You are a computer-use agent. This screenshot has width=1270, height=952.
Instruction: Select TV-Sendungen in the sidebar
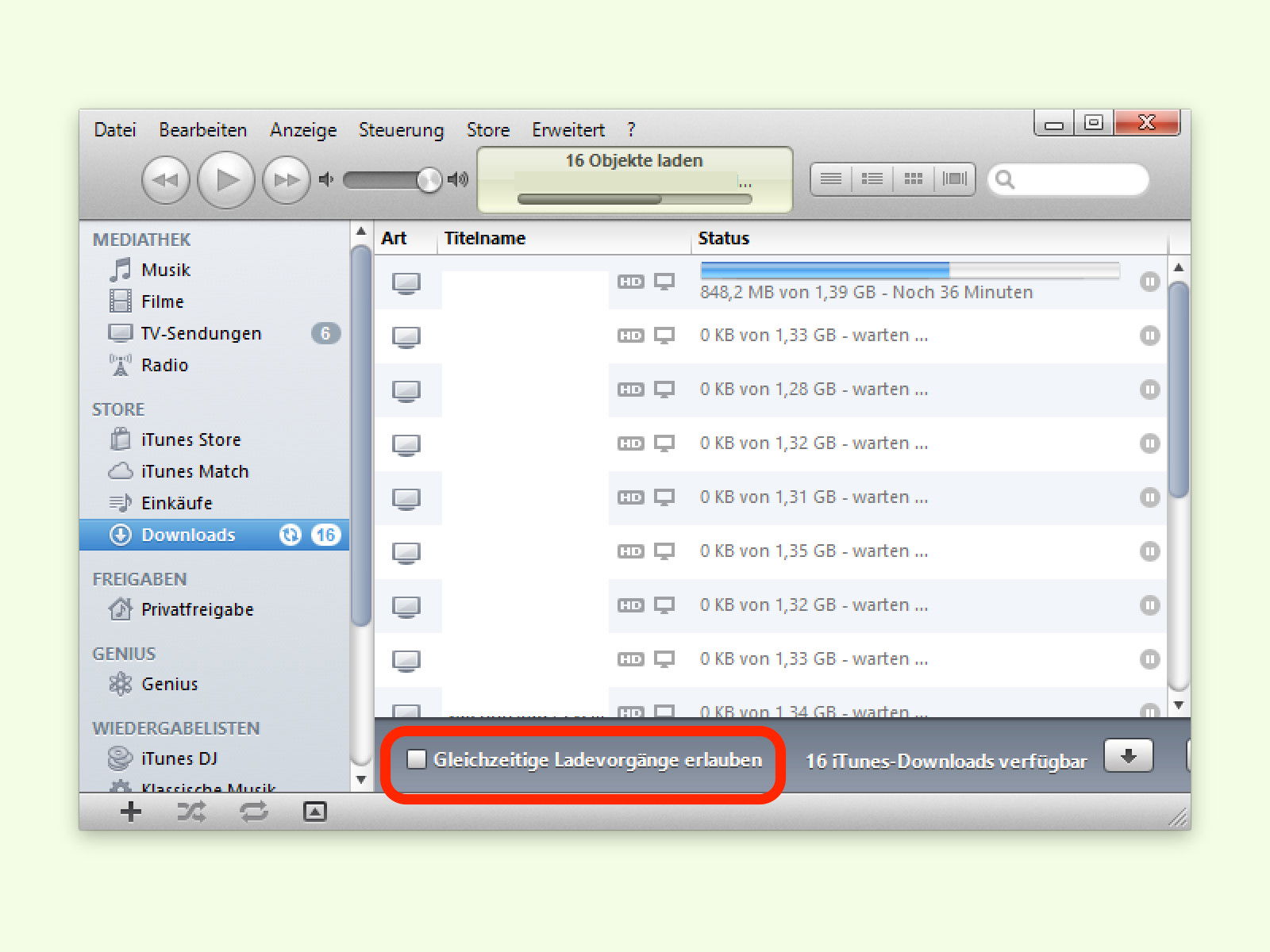214,333
